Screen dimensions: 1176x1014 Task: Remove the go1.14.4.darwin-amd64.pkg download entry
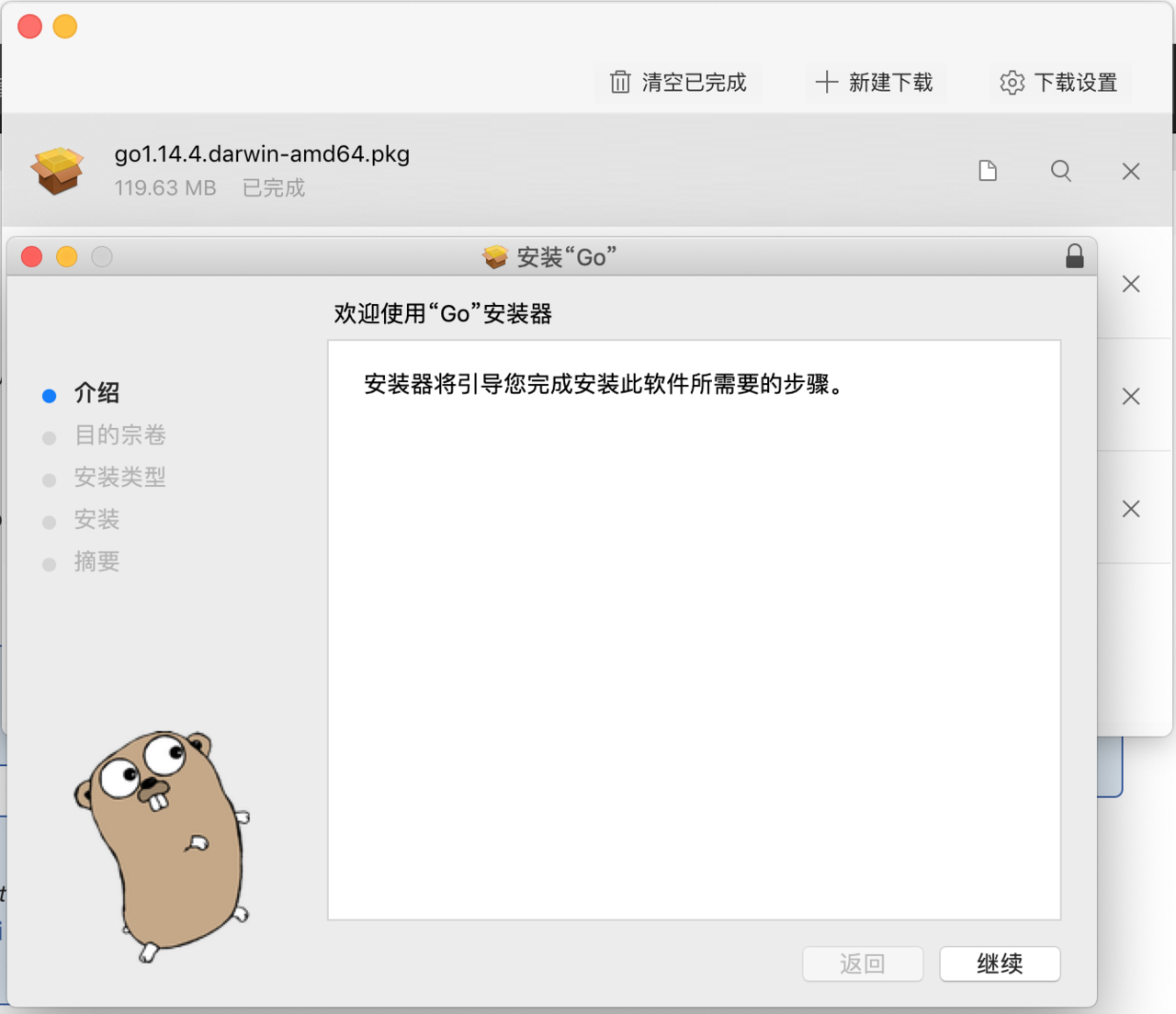pos(1131,171)
